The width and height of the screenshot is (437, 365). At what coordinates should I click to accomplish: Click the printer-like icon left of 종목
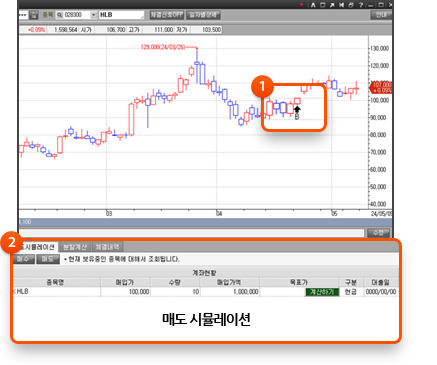pyautogui.click(x=34, y=15)
